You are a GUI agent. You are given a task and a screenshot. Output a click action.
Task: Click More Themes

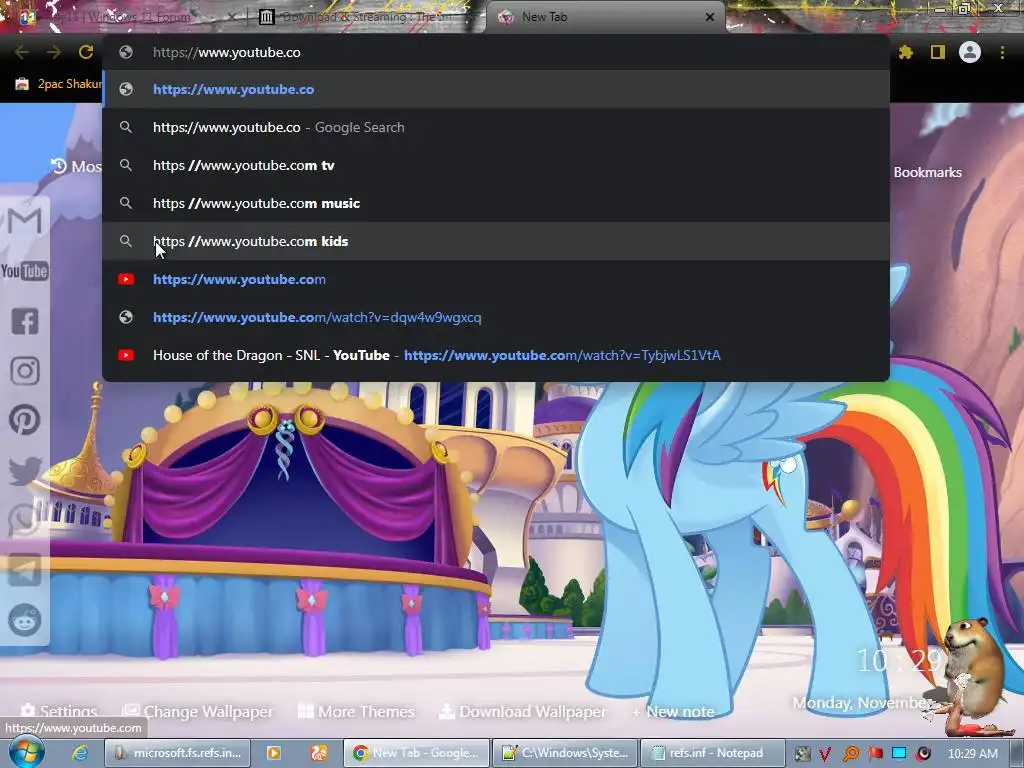[357, 711]
